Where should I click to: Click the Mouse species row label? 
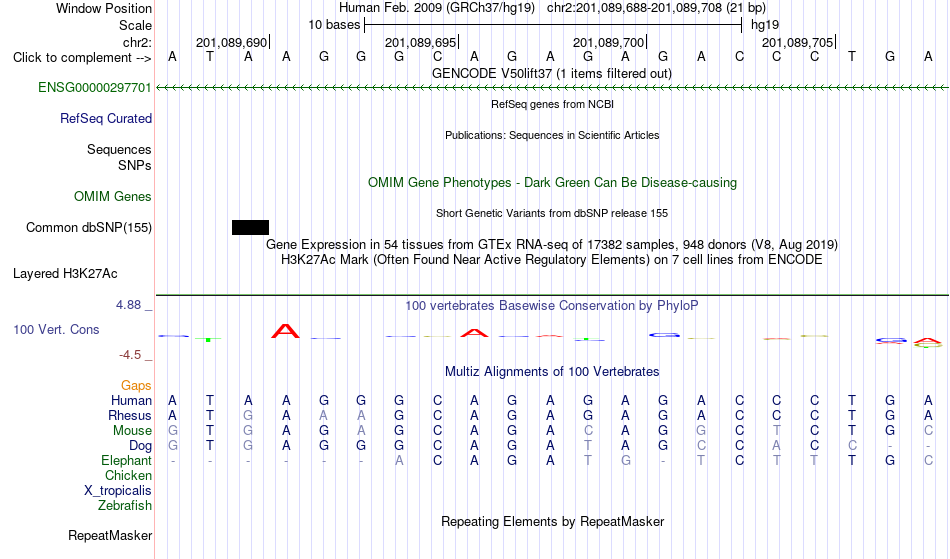[132, 431]
